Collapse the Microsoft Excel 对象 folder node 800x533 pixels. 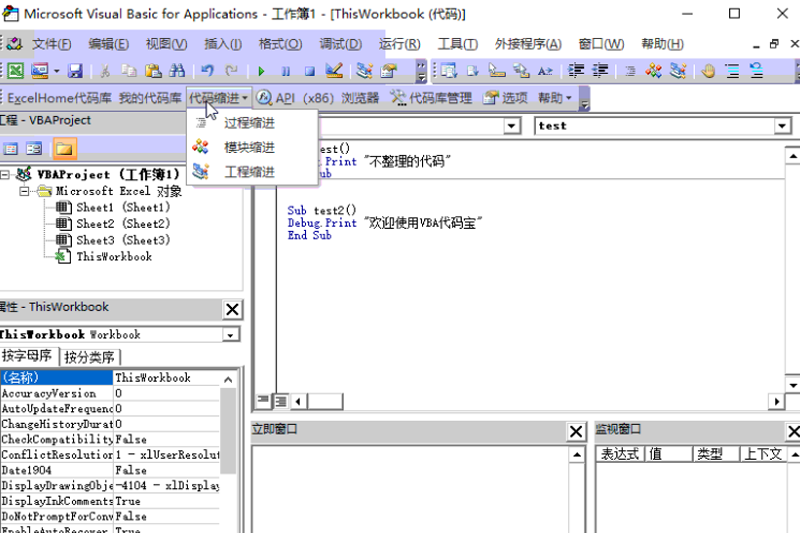tap(24, 192)
